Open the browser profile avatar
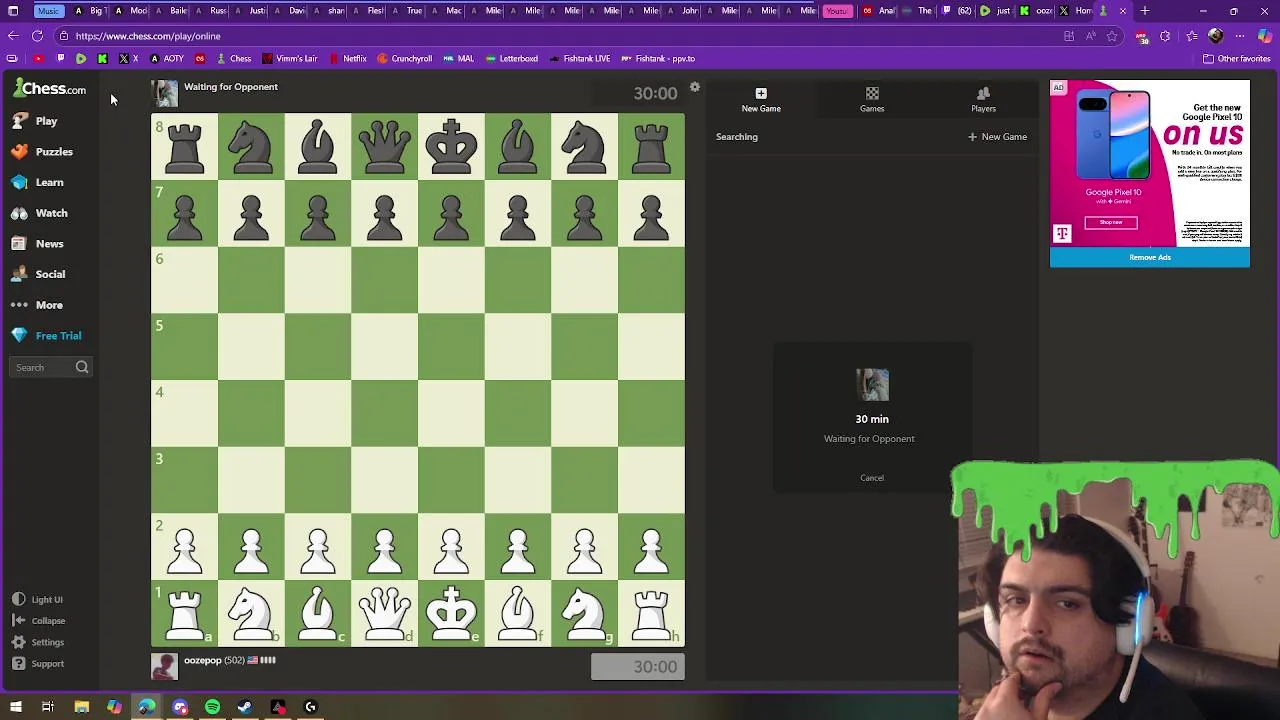 [1215, 36]
